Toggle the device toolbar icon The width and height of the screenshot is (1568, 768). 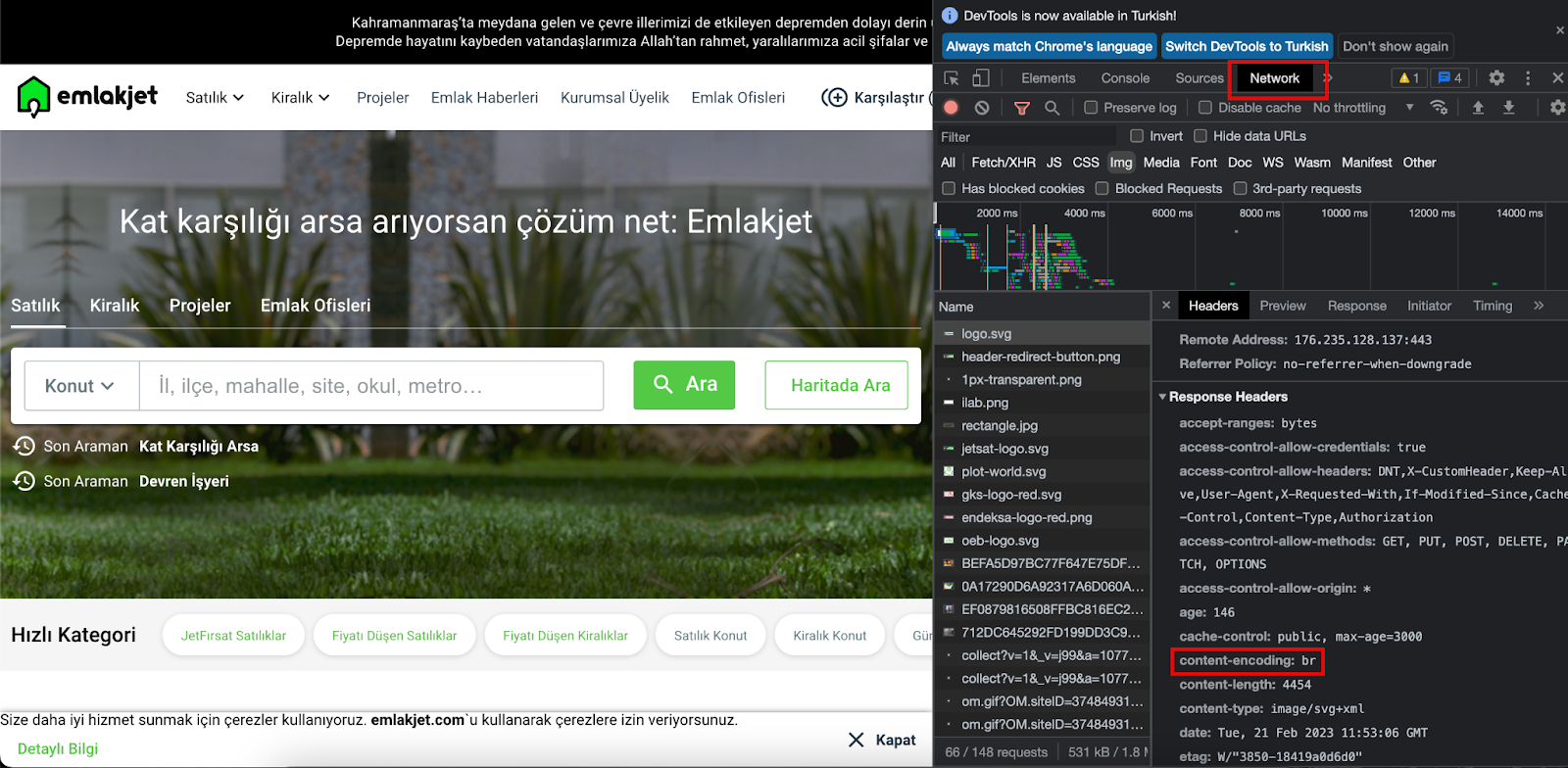pos(981,78)
